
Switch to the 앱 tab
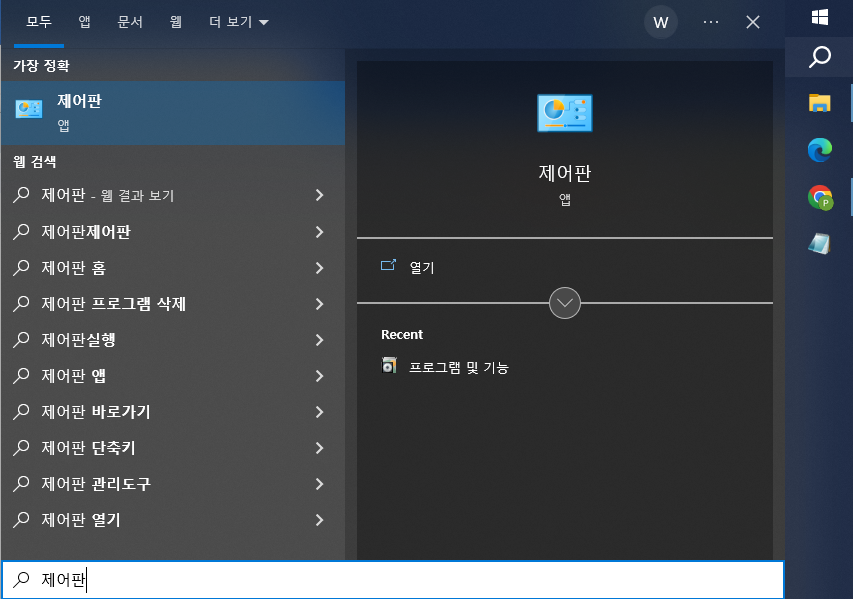coord(84,21)
